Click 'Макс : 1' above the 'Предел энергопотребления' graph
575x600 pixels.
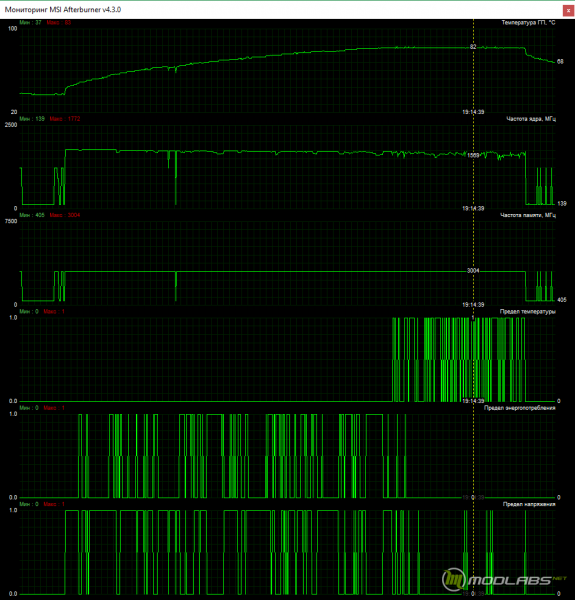click(x=54, y=408)
